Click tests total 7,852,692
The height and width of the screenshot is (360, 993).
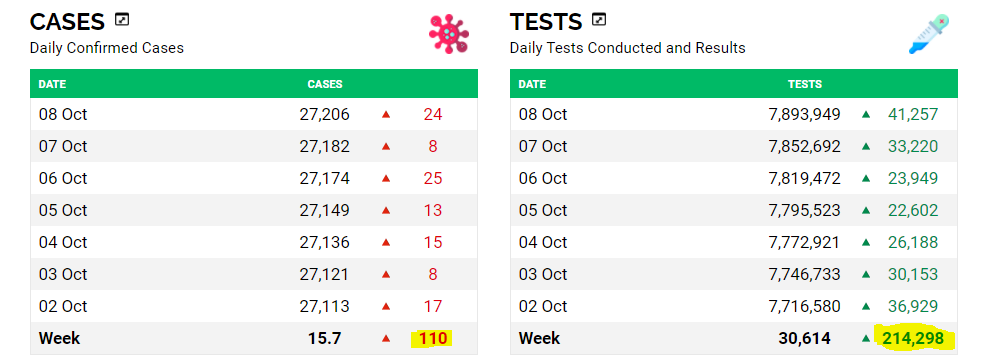(x=804, y=146)
